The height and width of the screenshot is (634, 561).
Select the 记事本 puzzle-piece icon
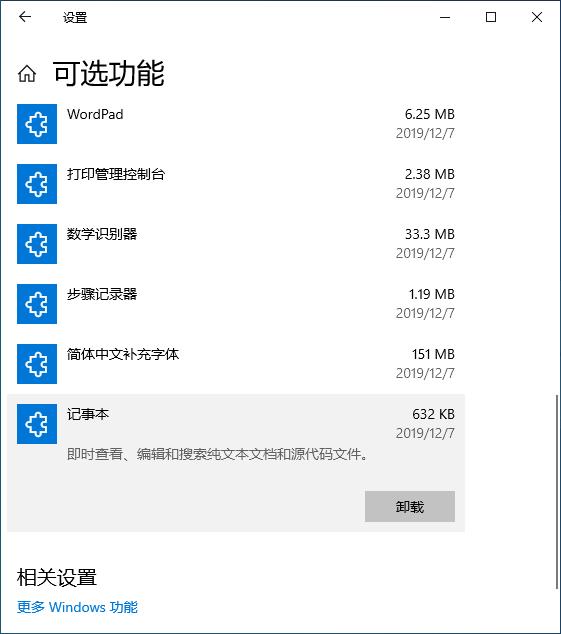tap(37, 424)
